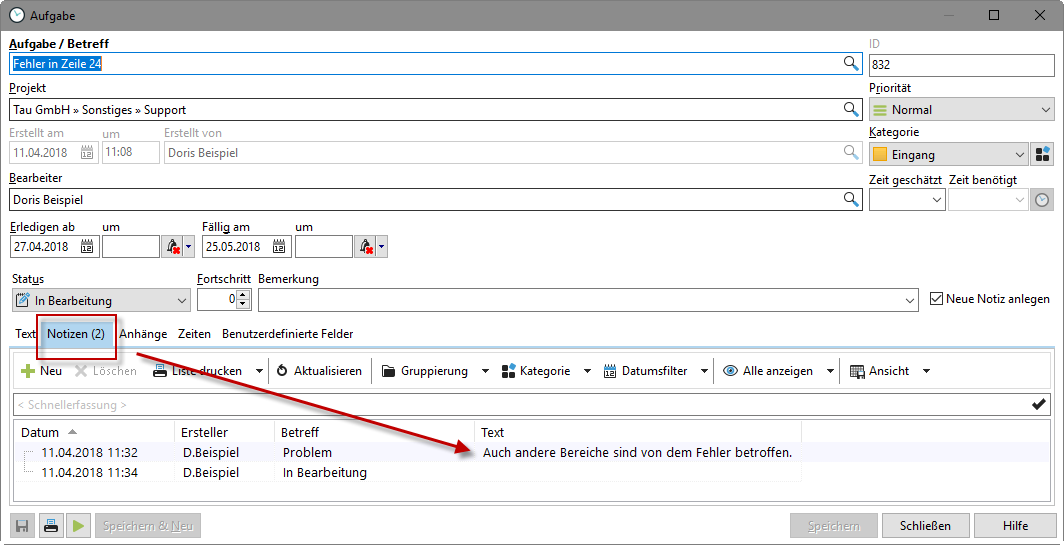This screenshot has height=545, width=1064.
Task: Click the search magnifier in Aufgabe/Betreff field
Action: [850, 64]
